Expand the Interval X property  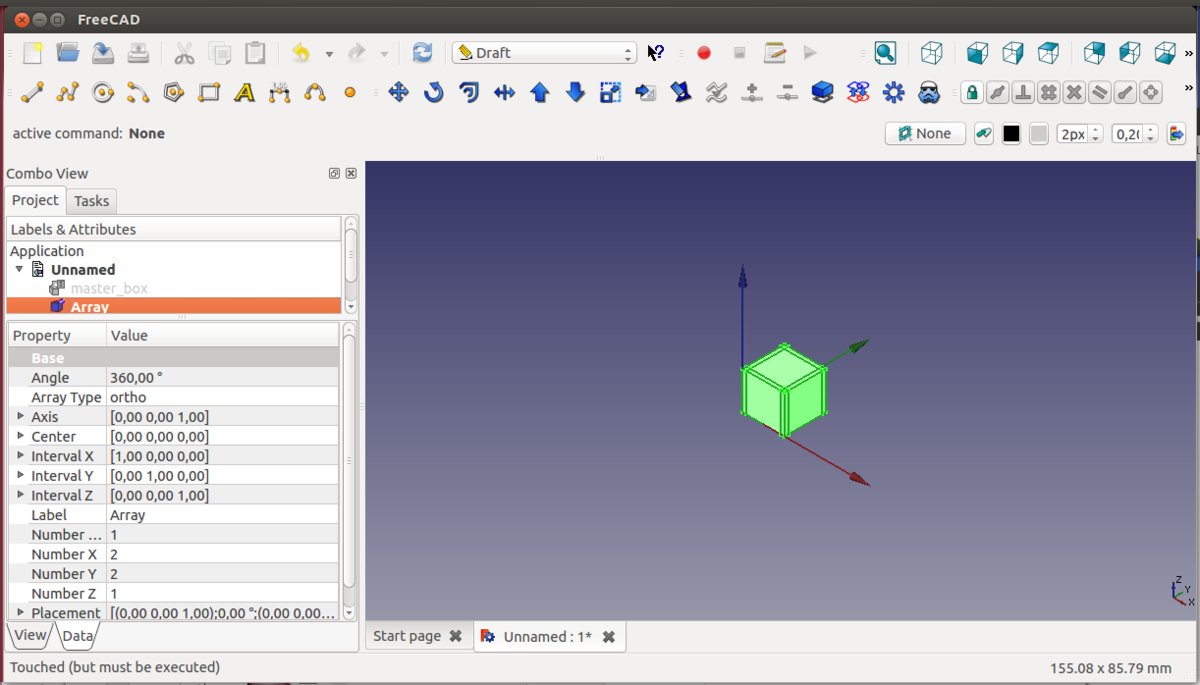click(21, 455)
